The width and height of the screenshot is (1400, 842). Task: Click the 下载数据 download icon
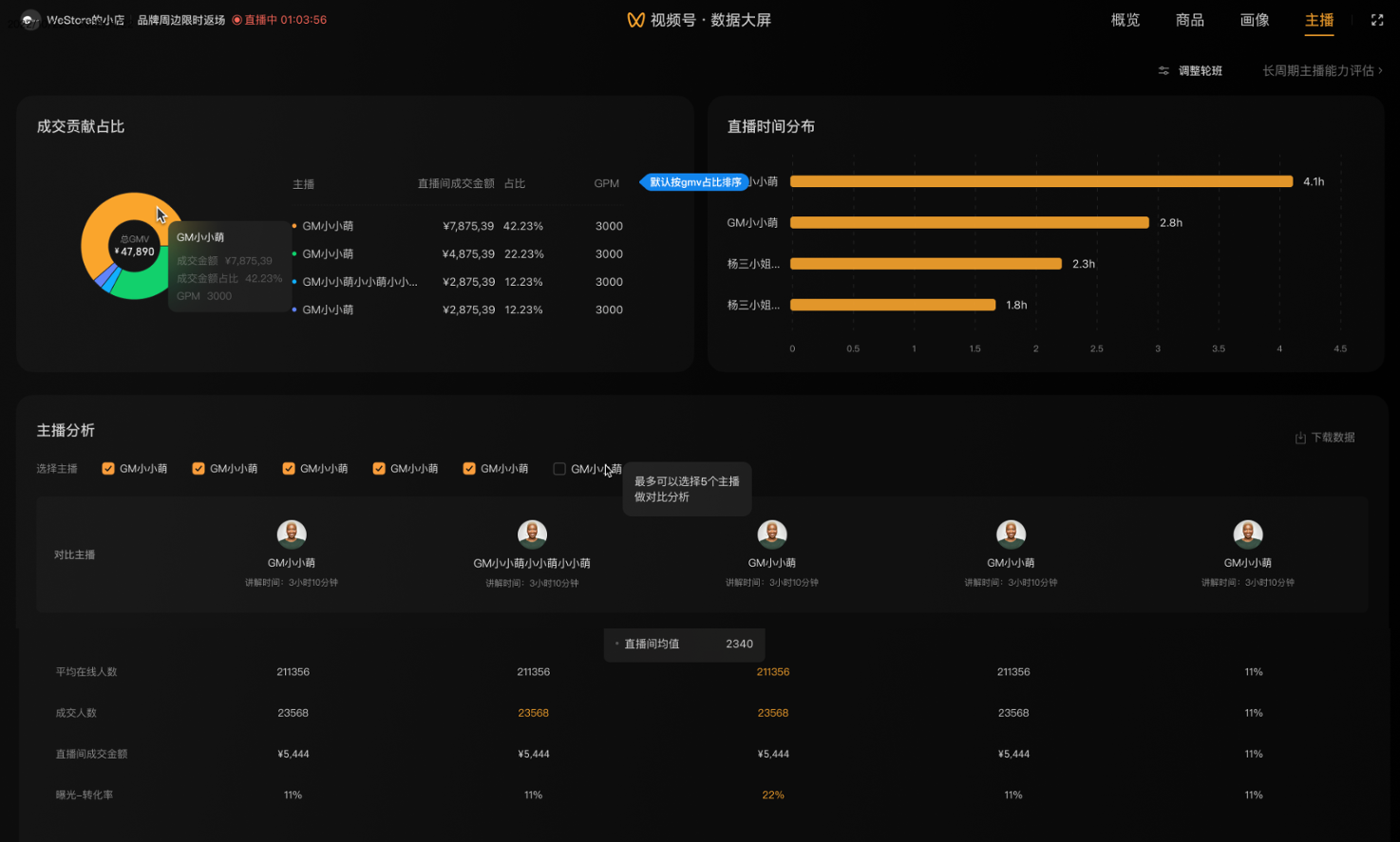1300,438
